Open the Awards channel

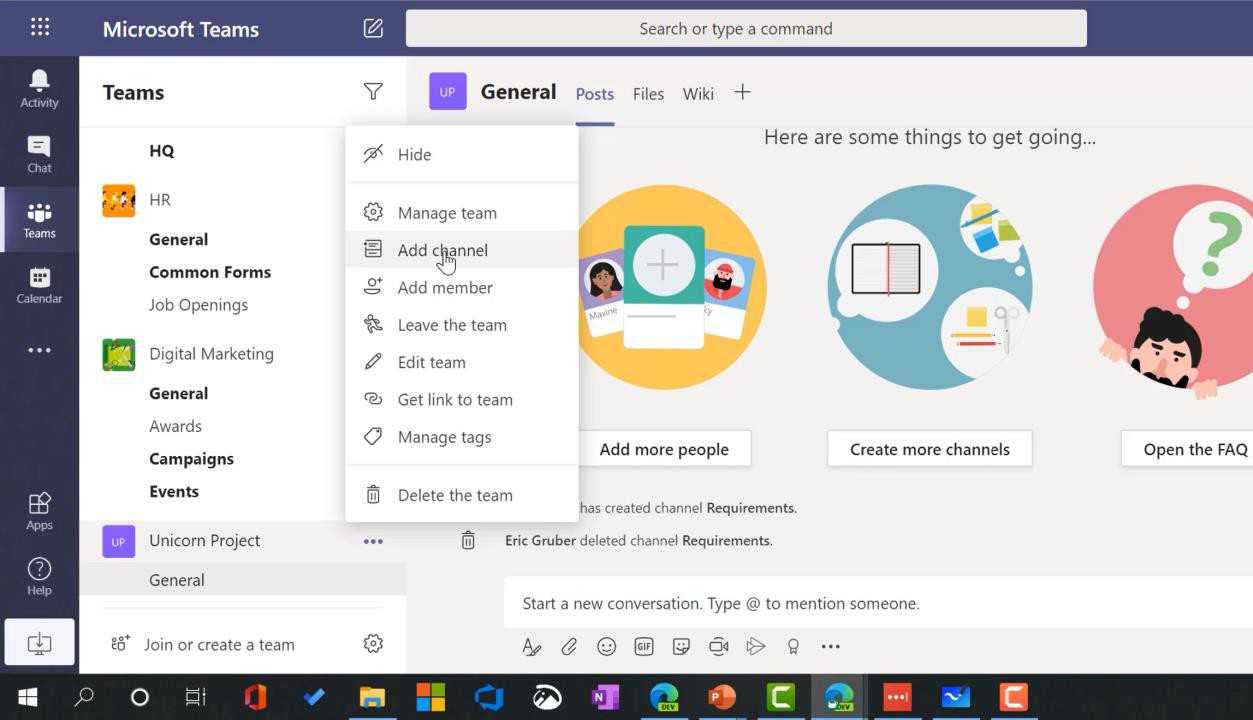[175, 426]
